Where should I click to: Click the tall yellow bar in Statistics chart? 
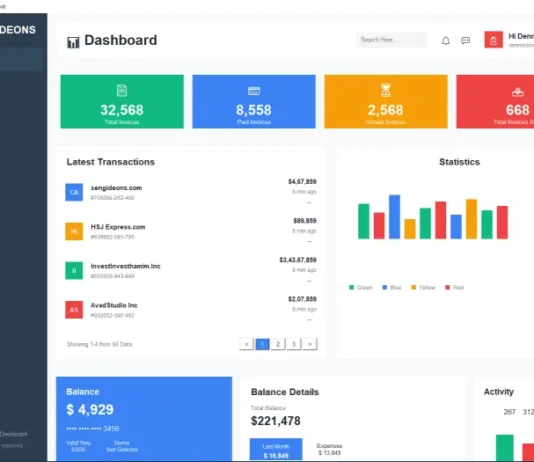pos(471,219)
